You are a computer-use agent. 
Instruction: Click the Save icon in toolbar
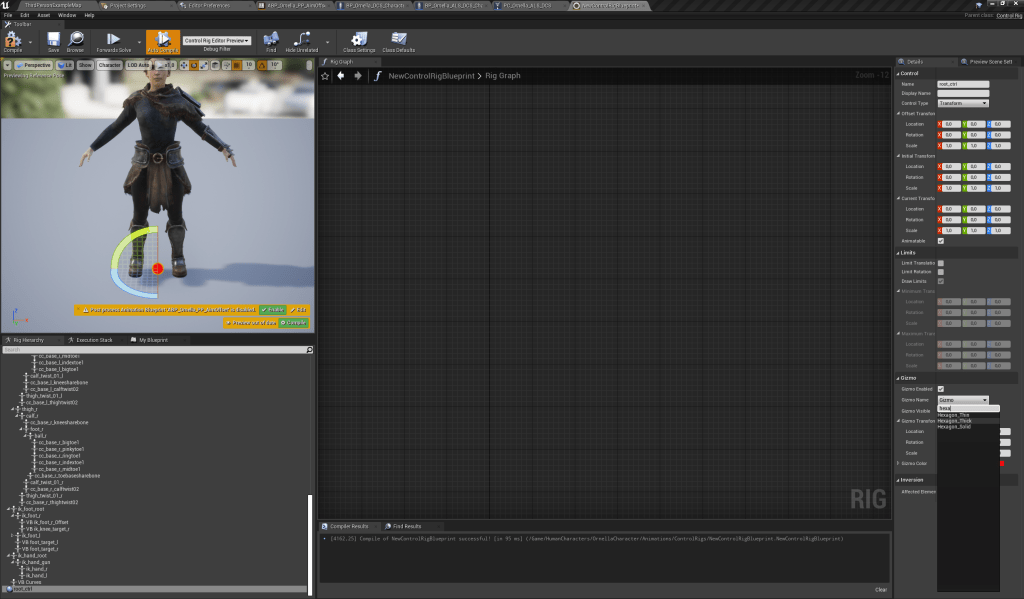click(53, 41)
